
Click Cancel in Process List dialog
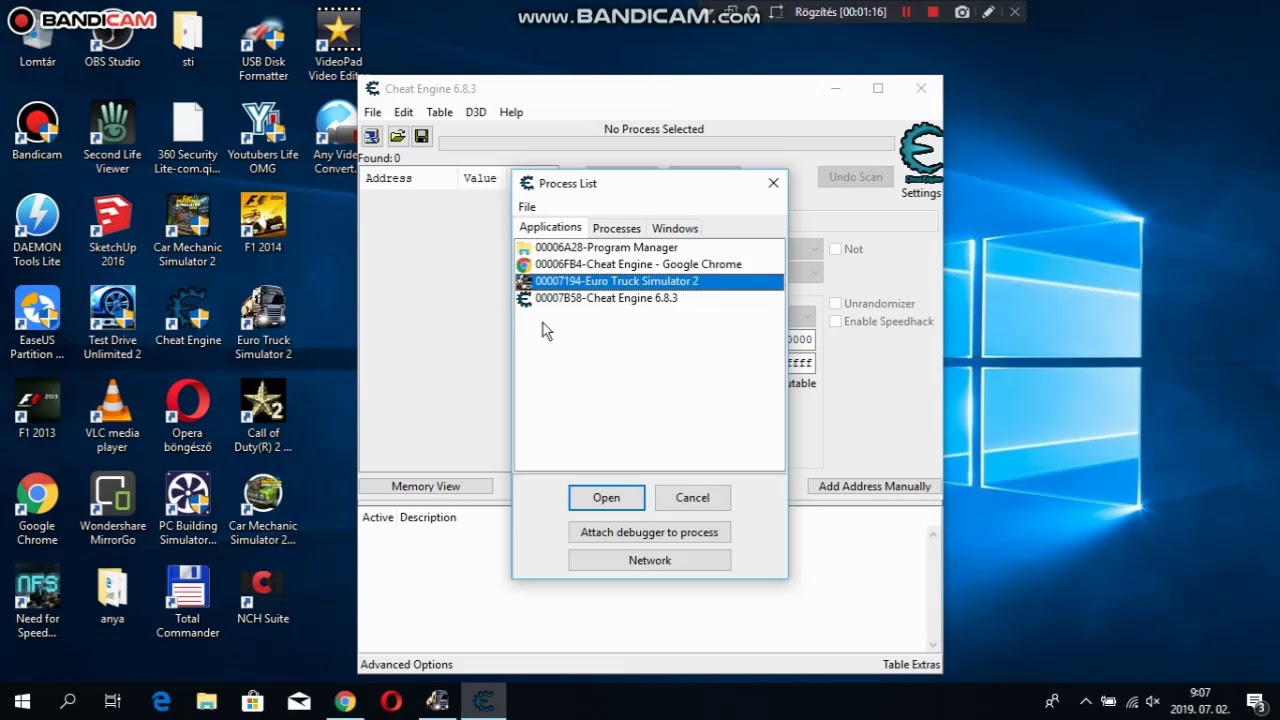coord(692,498)
